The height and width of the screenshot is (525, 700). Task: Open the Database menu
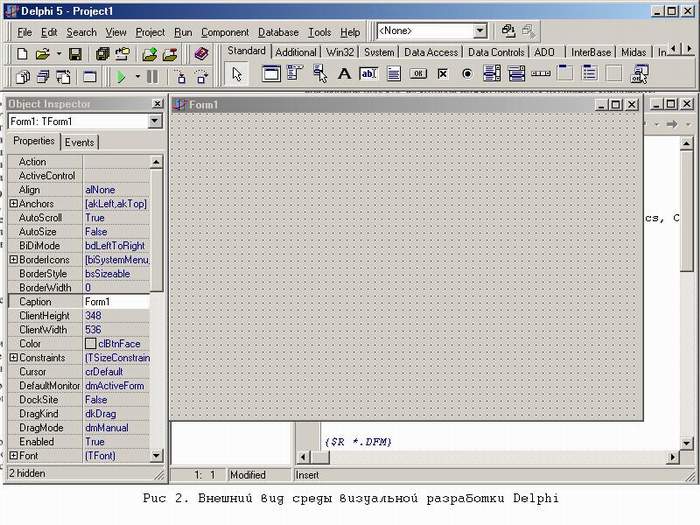[278, 32]
